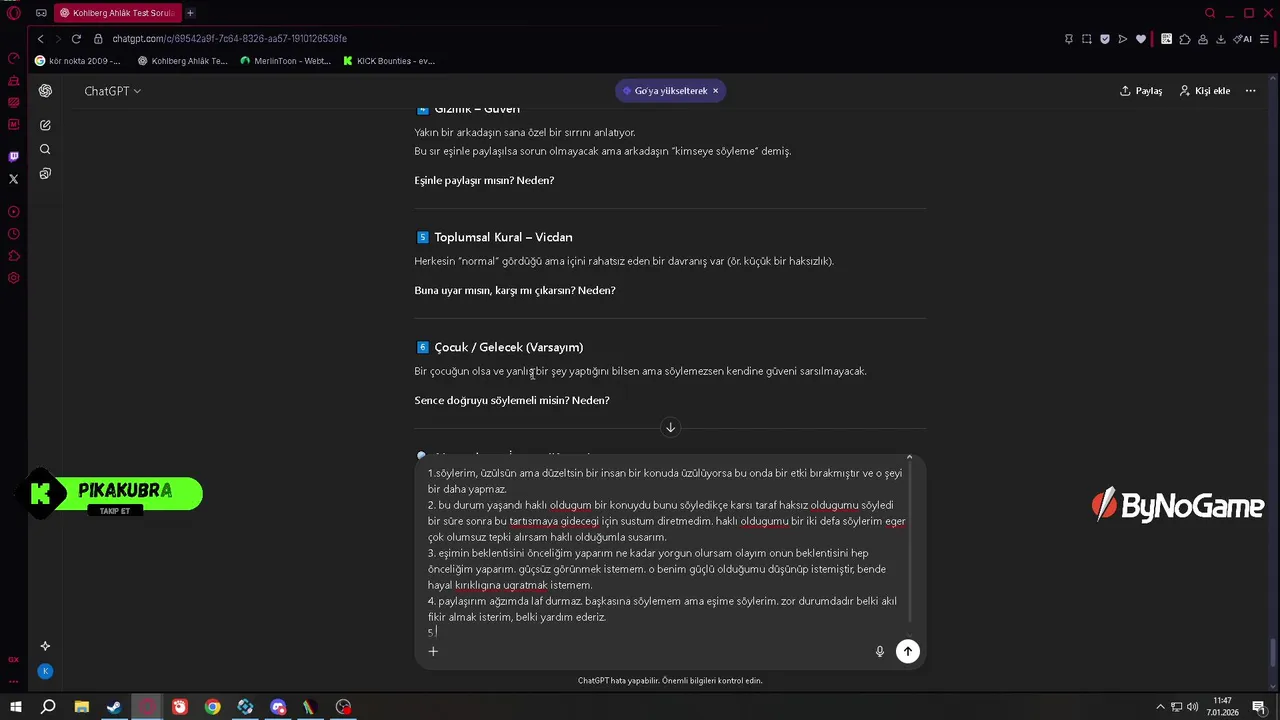Viewport: 1280px width, 720px height.
Task: Open the QR code extension icon
Action: pyautogui.click(x=1166, y=39)
